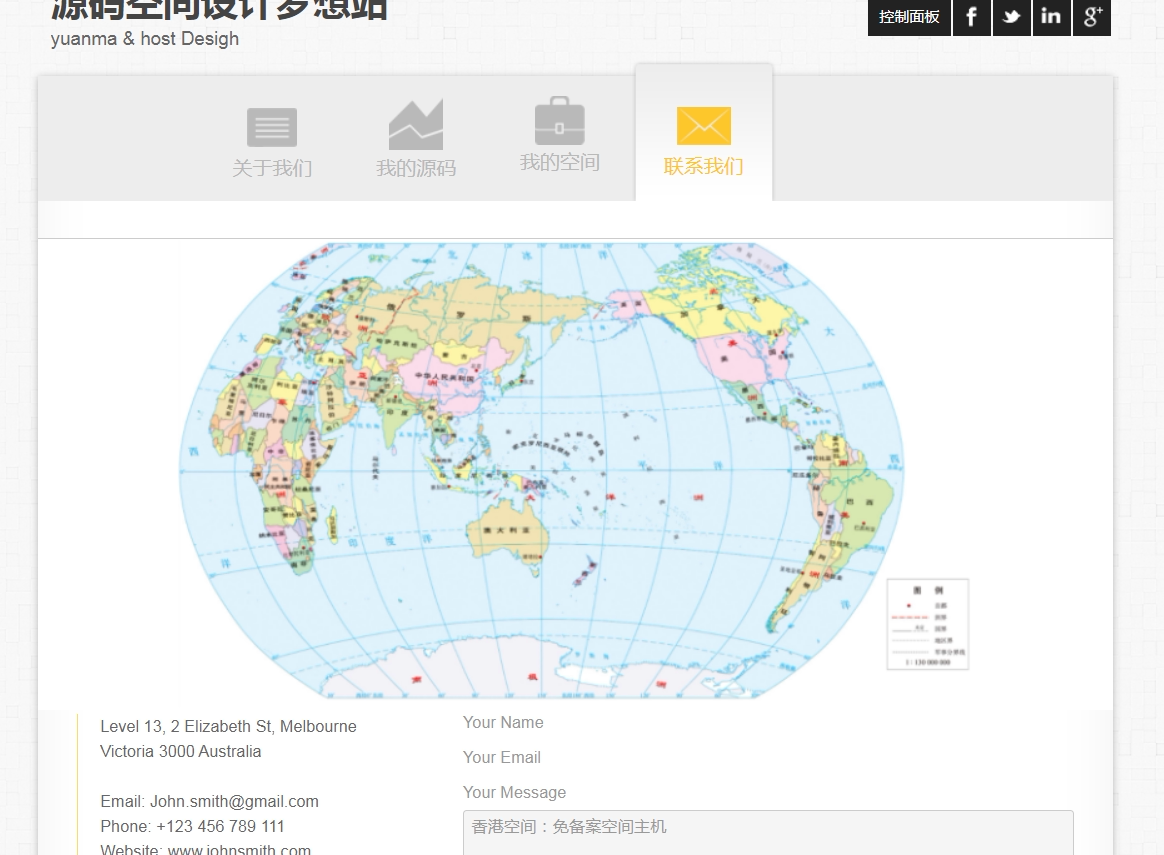Image resolution: width=1164 pixels, height=855 pixels.
Task: Focus the Your Message text area
Action: click(x=768, y=833)
